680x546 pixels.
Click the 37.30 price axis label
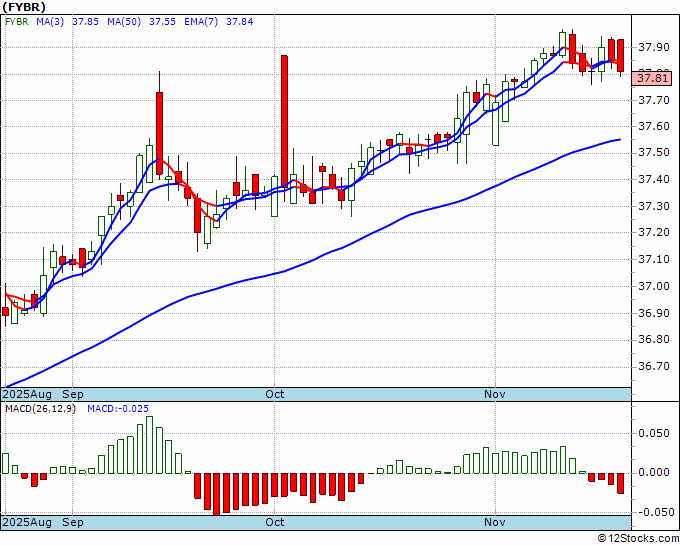pyautogui.click(x=652, y=206)
